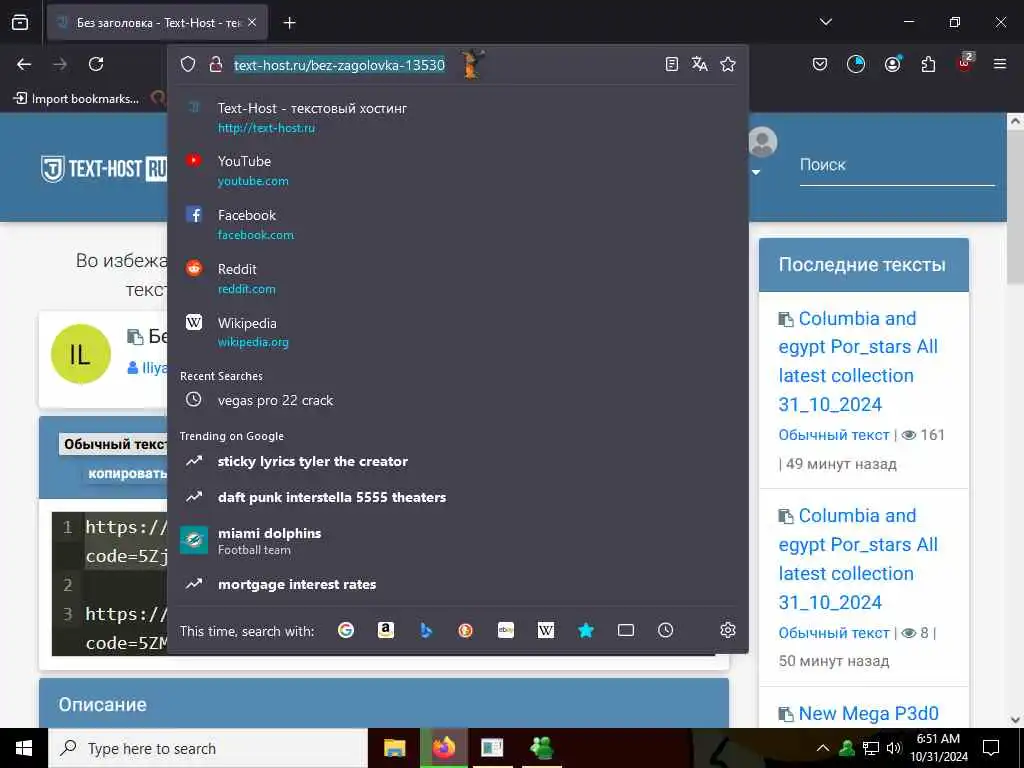Viewport: 1024px width, 768px height.
Task: Click the Описание section header
Action: (x=384, y=703)
